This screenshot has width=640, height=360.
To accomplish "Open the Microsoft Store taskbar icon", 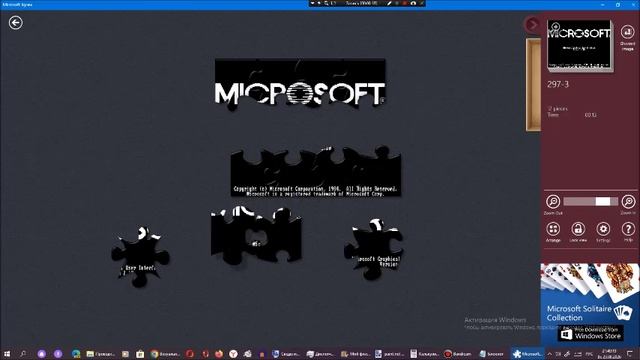I will point(140,354).
